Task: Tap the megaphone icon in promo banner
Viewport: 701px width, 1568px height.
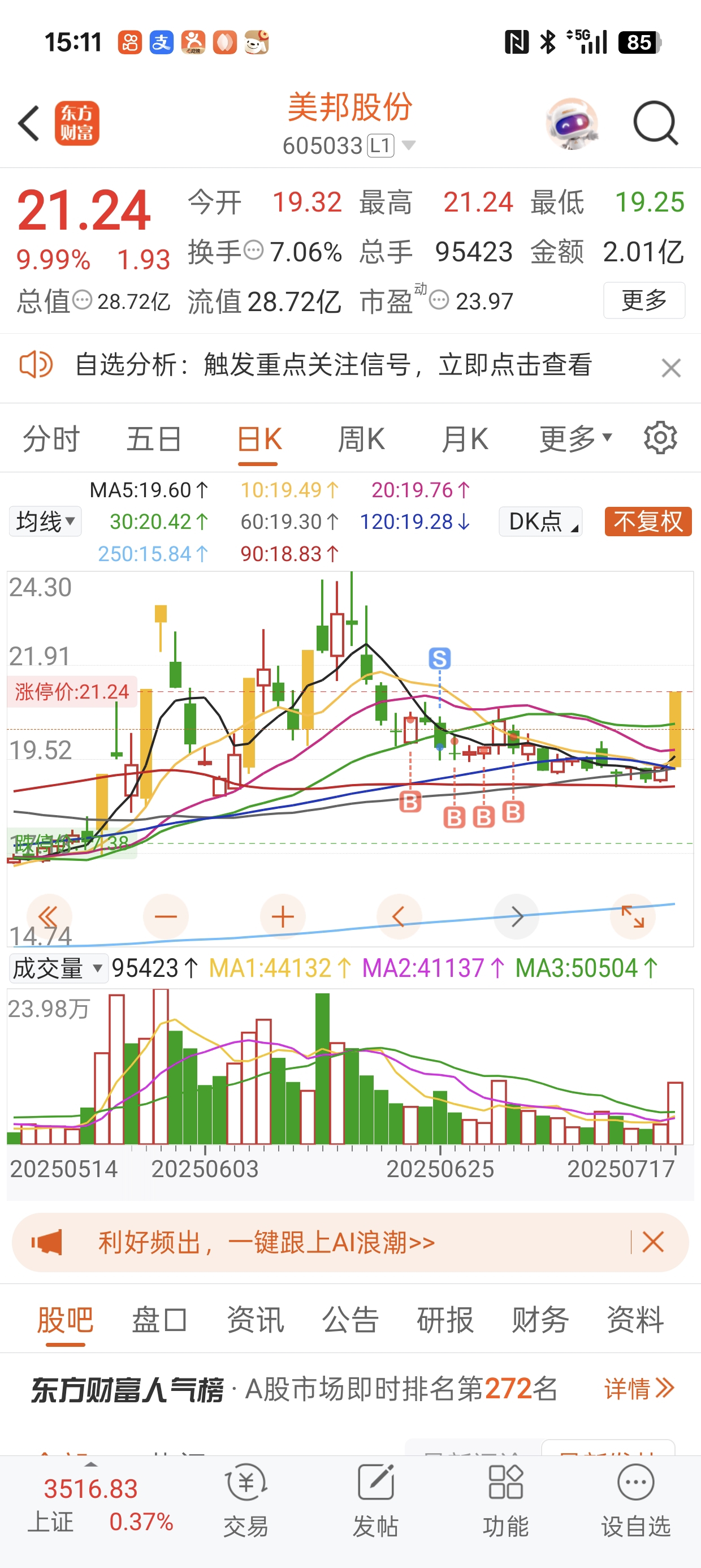Action: pyautogui.click(x=47, y=1242)
